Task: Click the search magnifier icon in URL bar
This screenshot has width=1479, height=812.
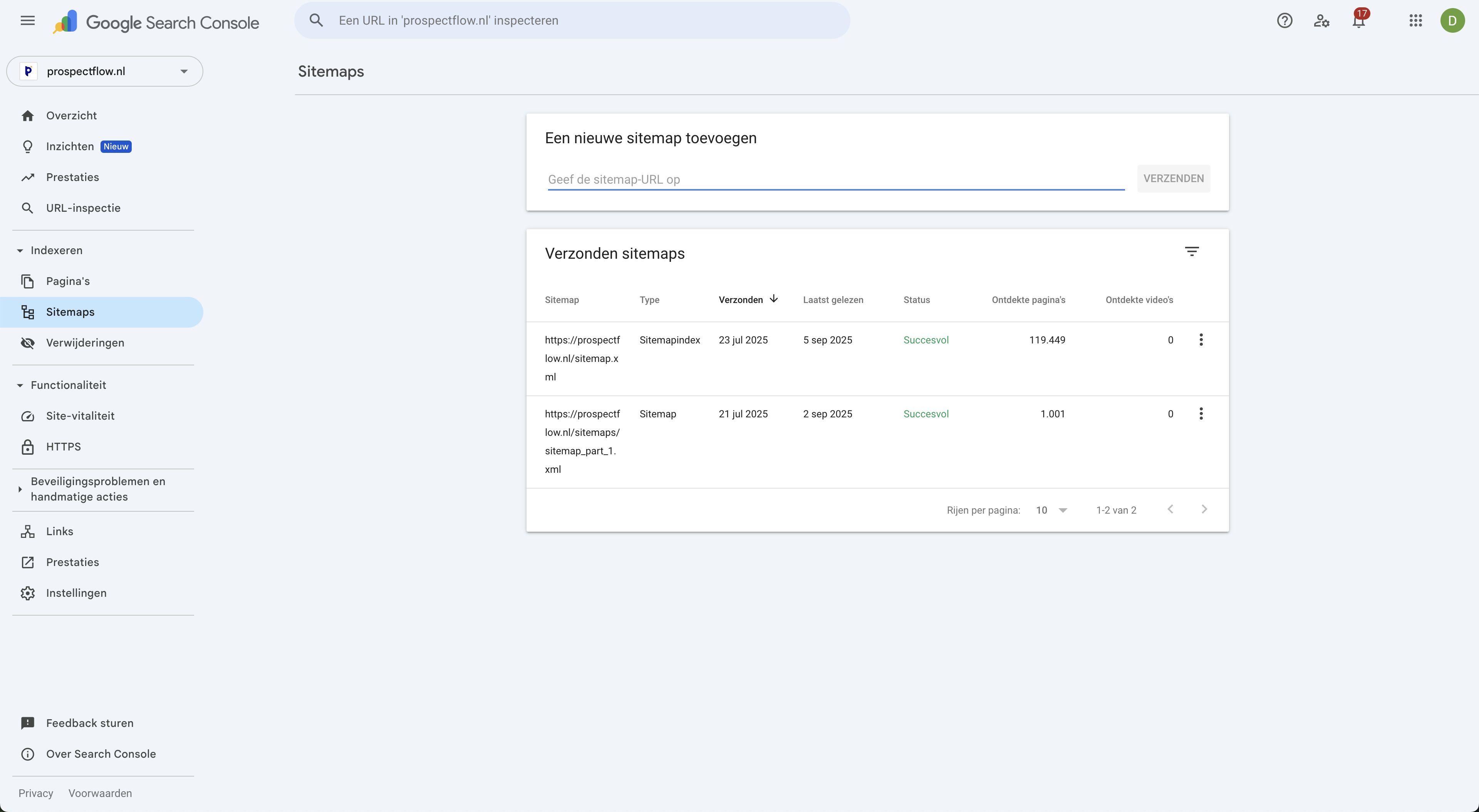Action: (x=316, y=21)
